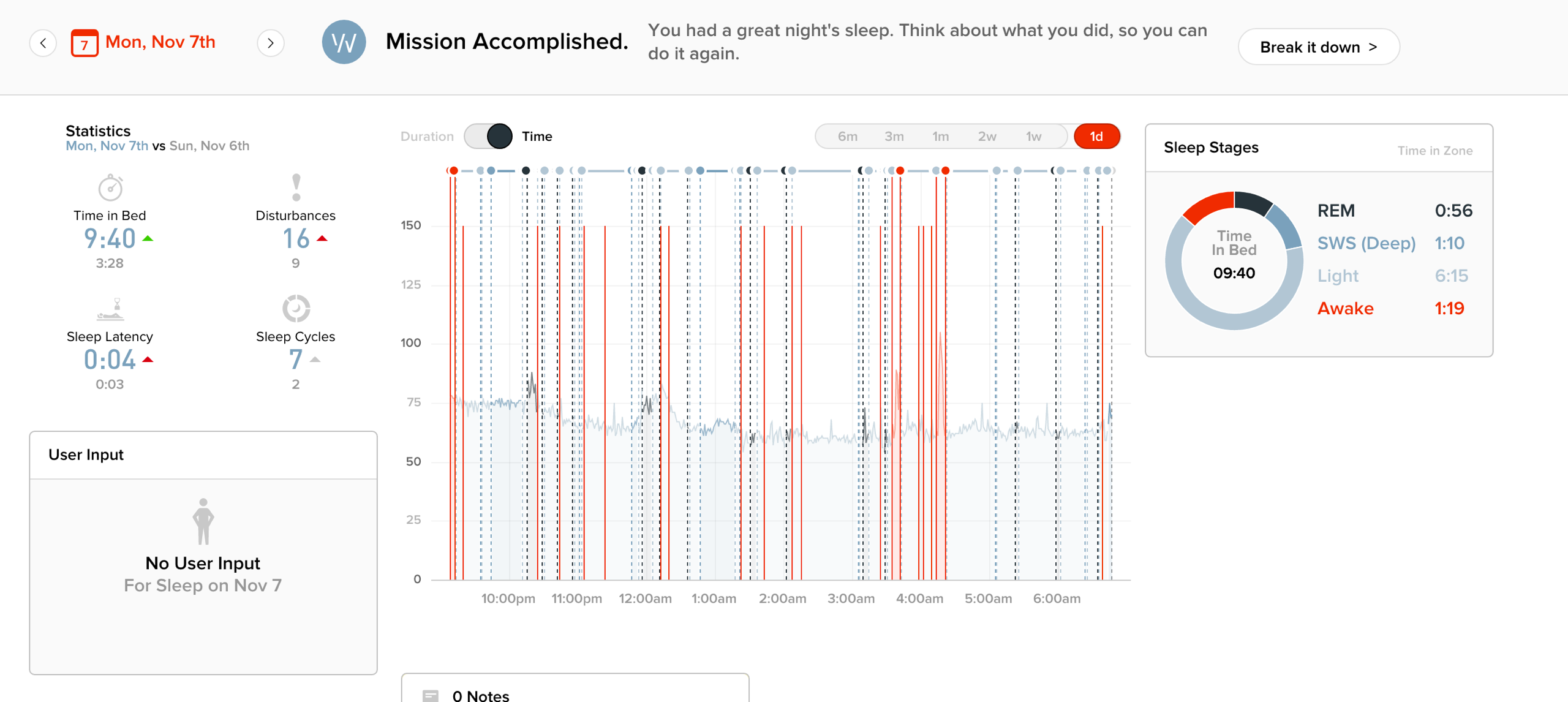The width and height of the screenshot is (1568, 702).
Task: Toggle the Duration/Time switch
Action: [x=488, y=136]
